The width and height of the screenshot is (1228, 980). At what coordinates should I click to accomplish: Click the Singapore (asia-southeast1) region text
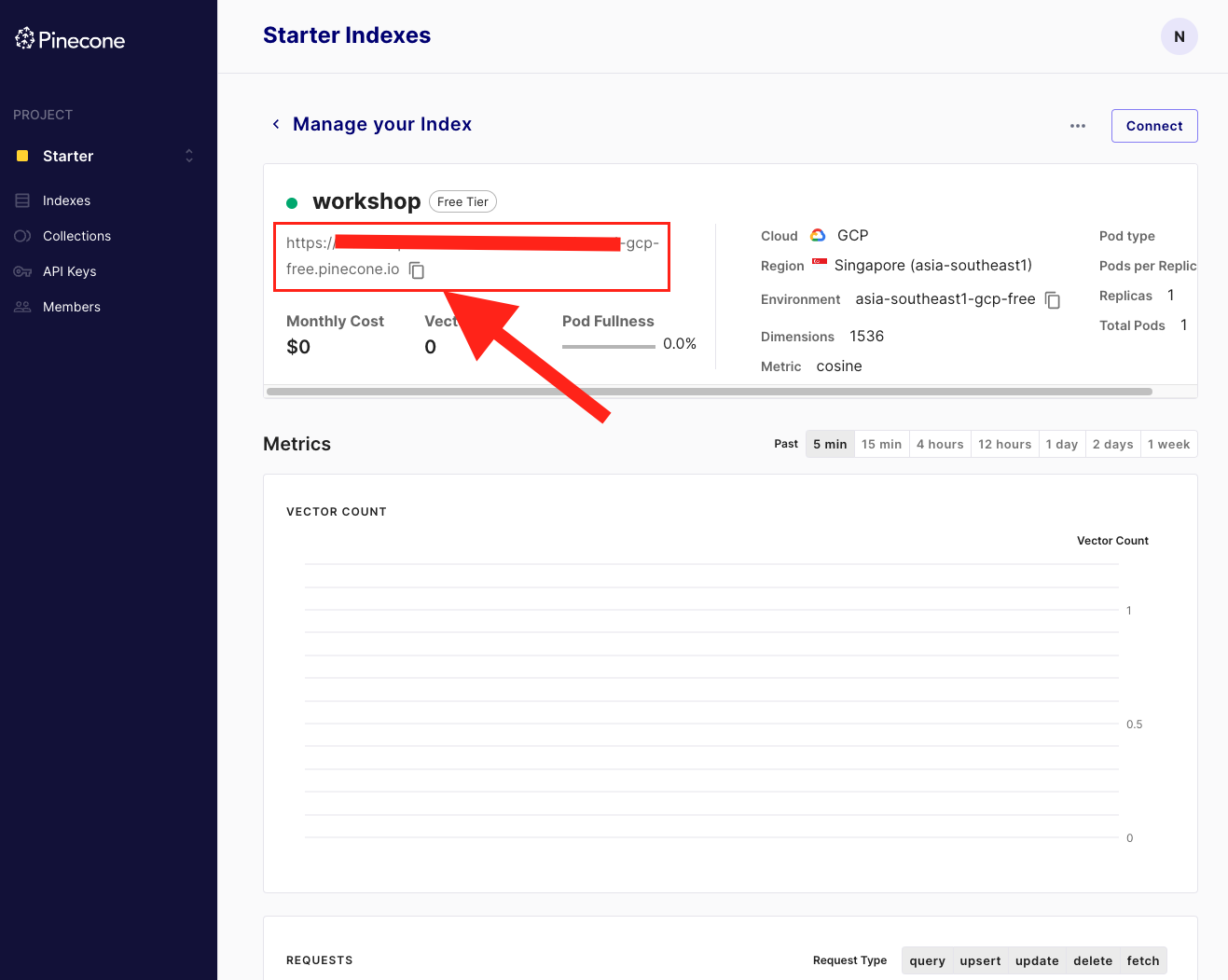tap(933, 266)
